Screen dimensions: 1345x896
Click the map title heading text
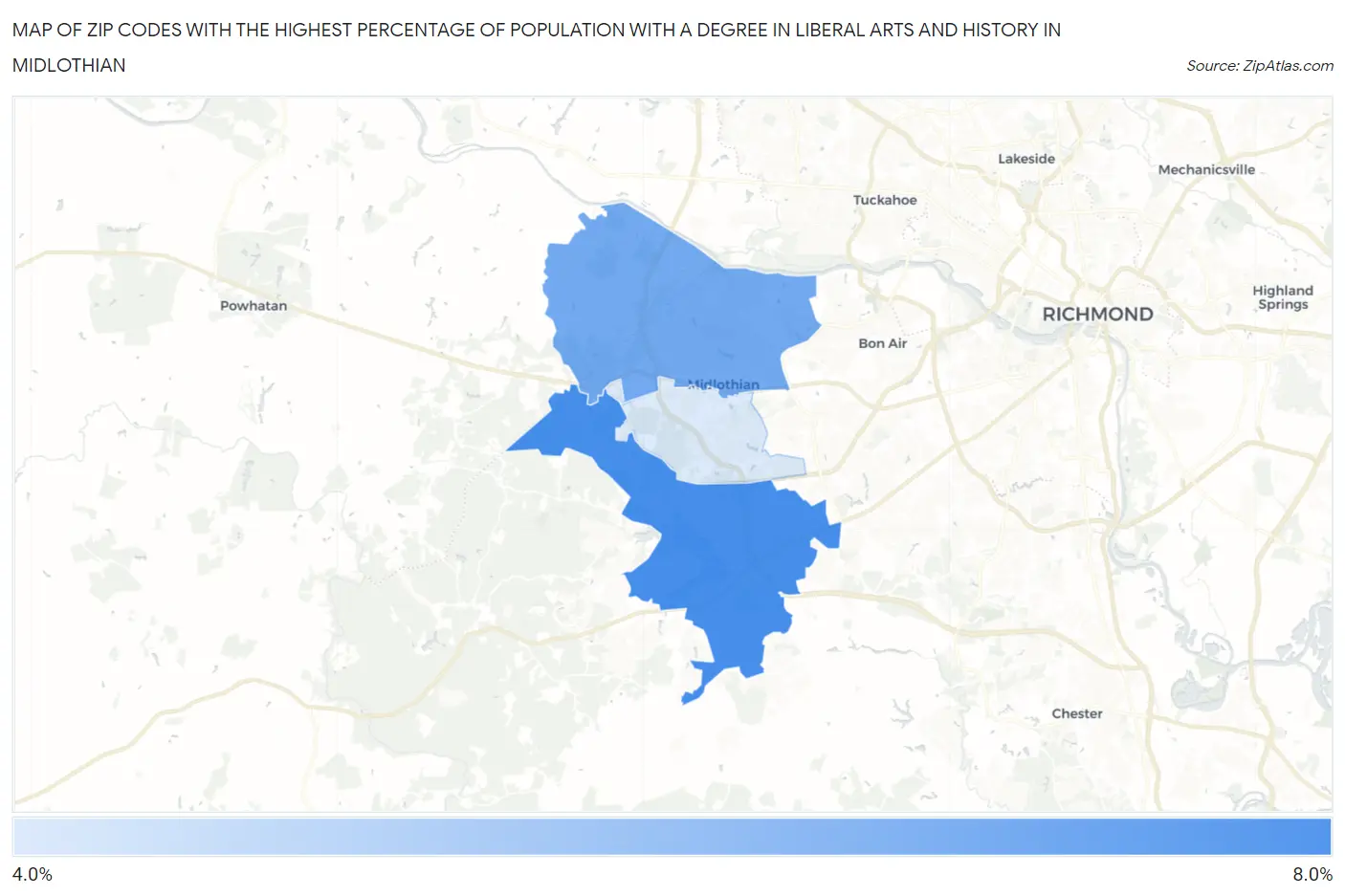coord(537,47)
